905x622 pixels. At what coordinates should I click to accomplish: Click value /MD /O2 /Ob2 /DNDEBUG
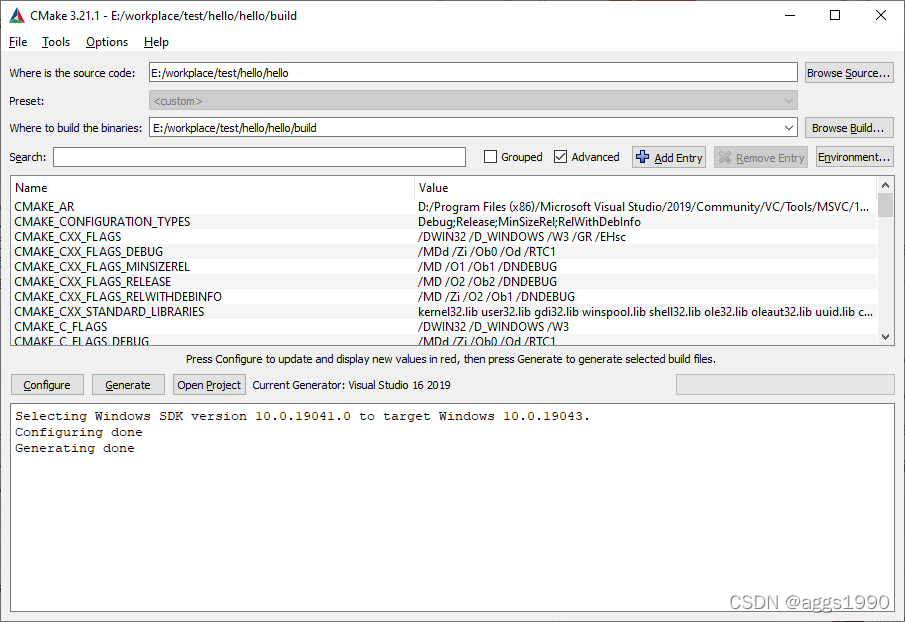pos(488,282)
